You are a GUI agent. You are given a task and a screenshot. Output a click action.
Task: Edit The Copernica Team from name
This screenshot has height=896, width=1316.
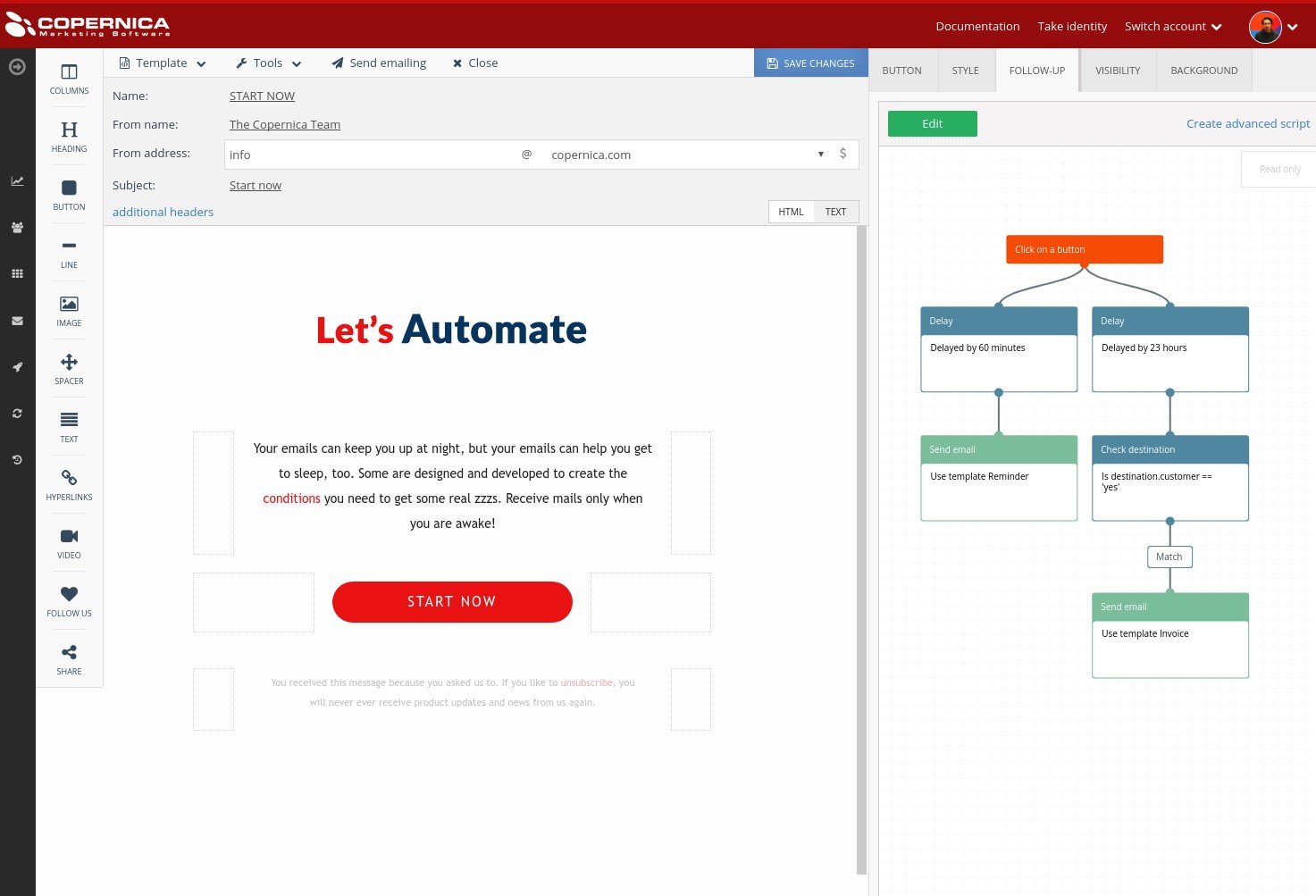pos(284,124)
